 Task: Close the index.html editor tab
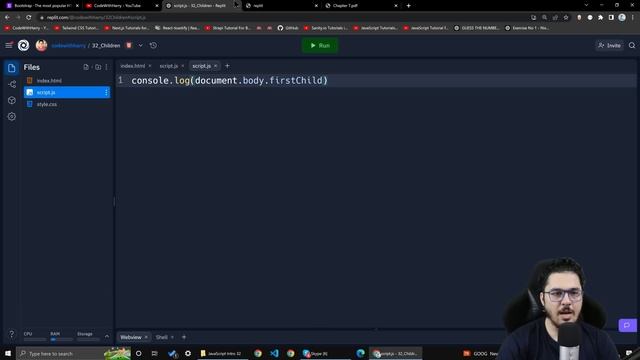150,66
